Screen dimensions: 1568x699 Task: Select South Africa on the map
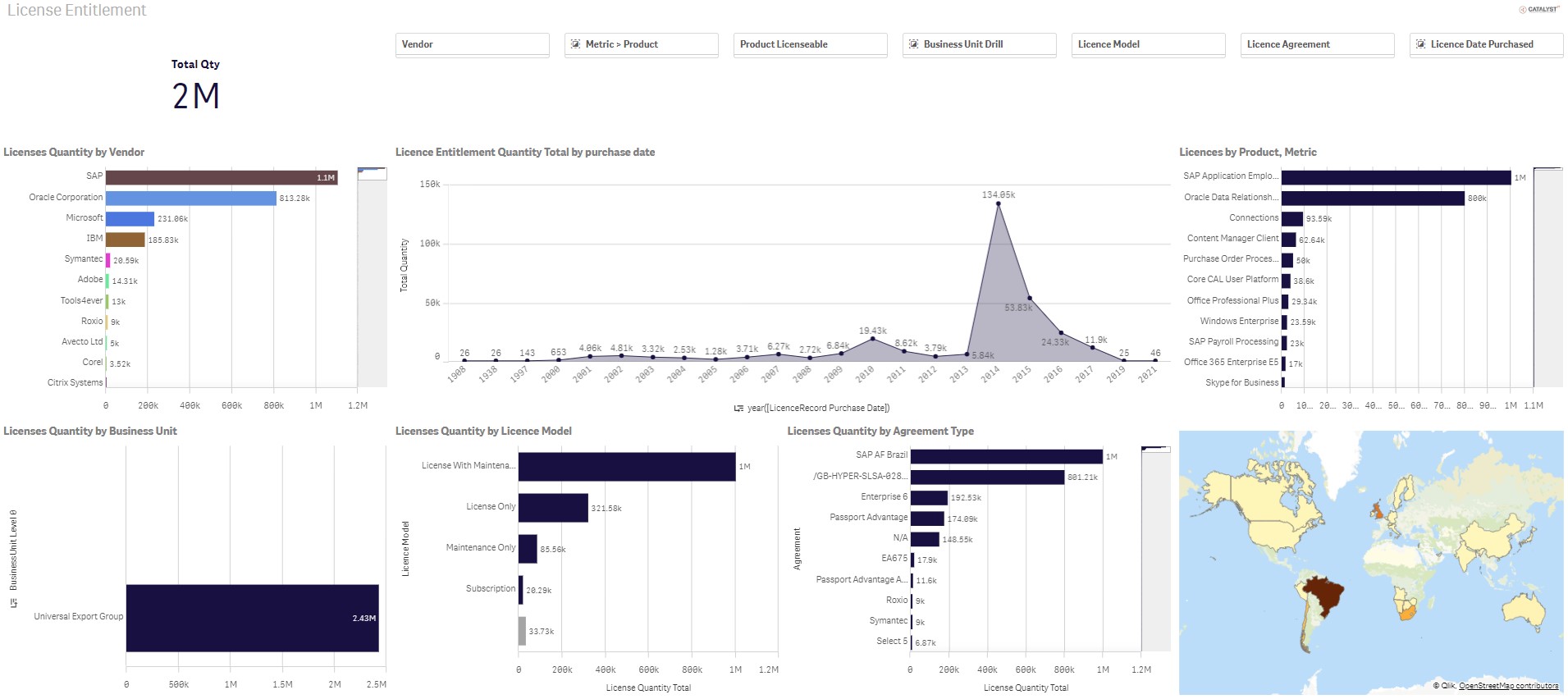click(x=1406, y=613)
